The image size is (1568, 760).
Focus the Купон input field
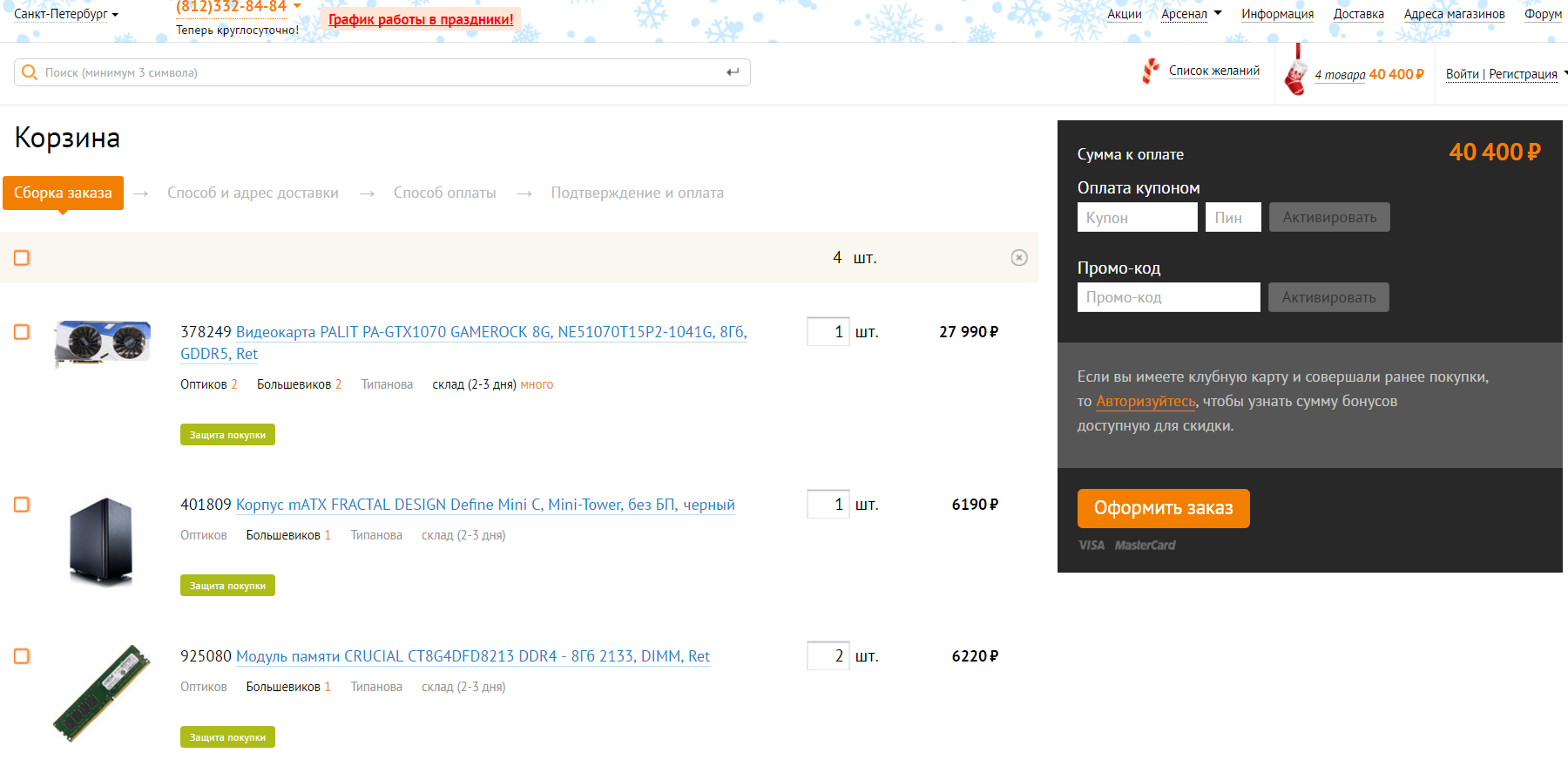(1137, 217)
